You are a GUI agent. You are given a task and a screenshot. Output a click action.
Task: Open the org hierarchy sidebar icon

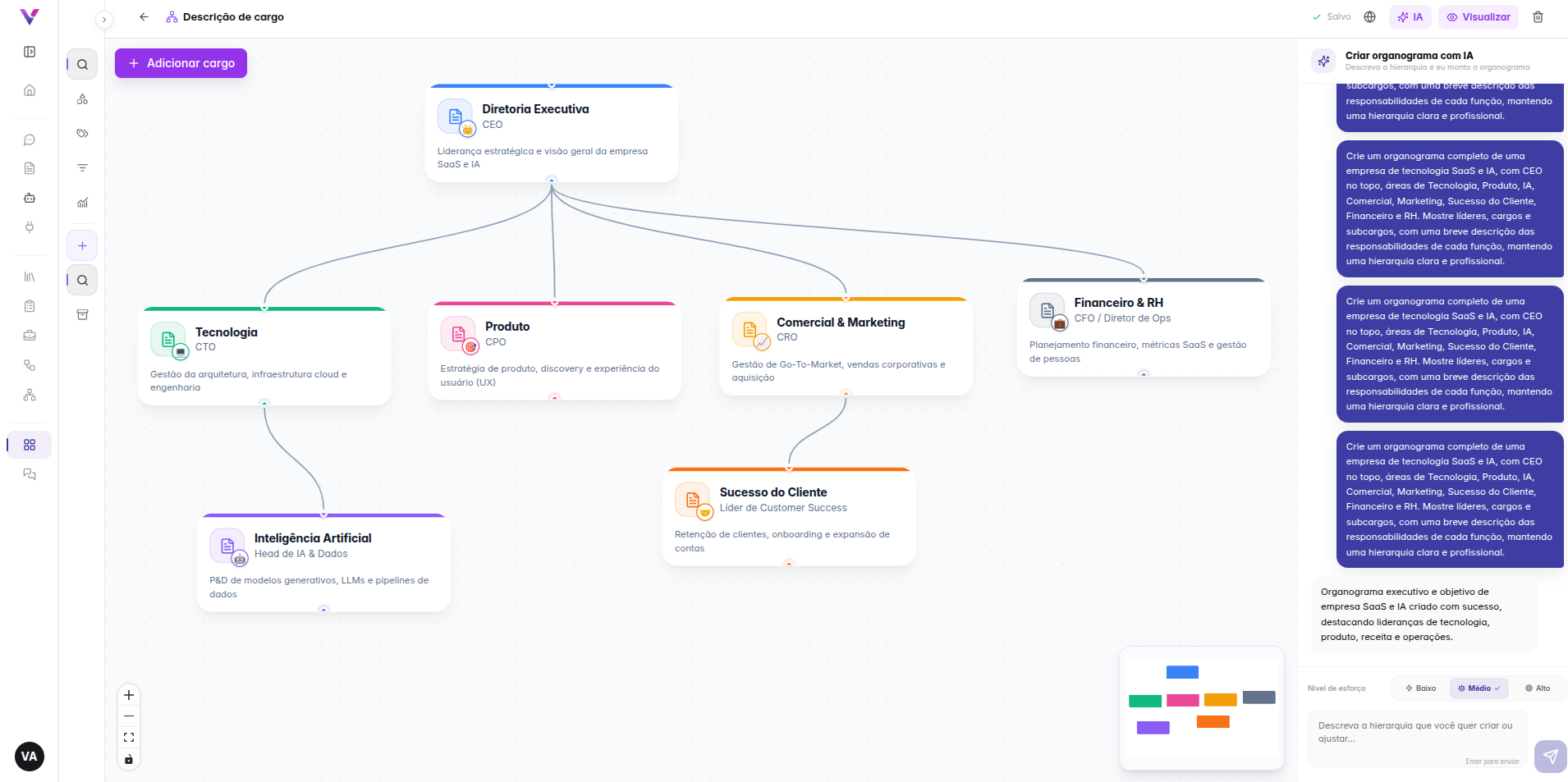point(30,395)
